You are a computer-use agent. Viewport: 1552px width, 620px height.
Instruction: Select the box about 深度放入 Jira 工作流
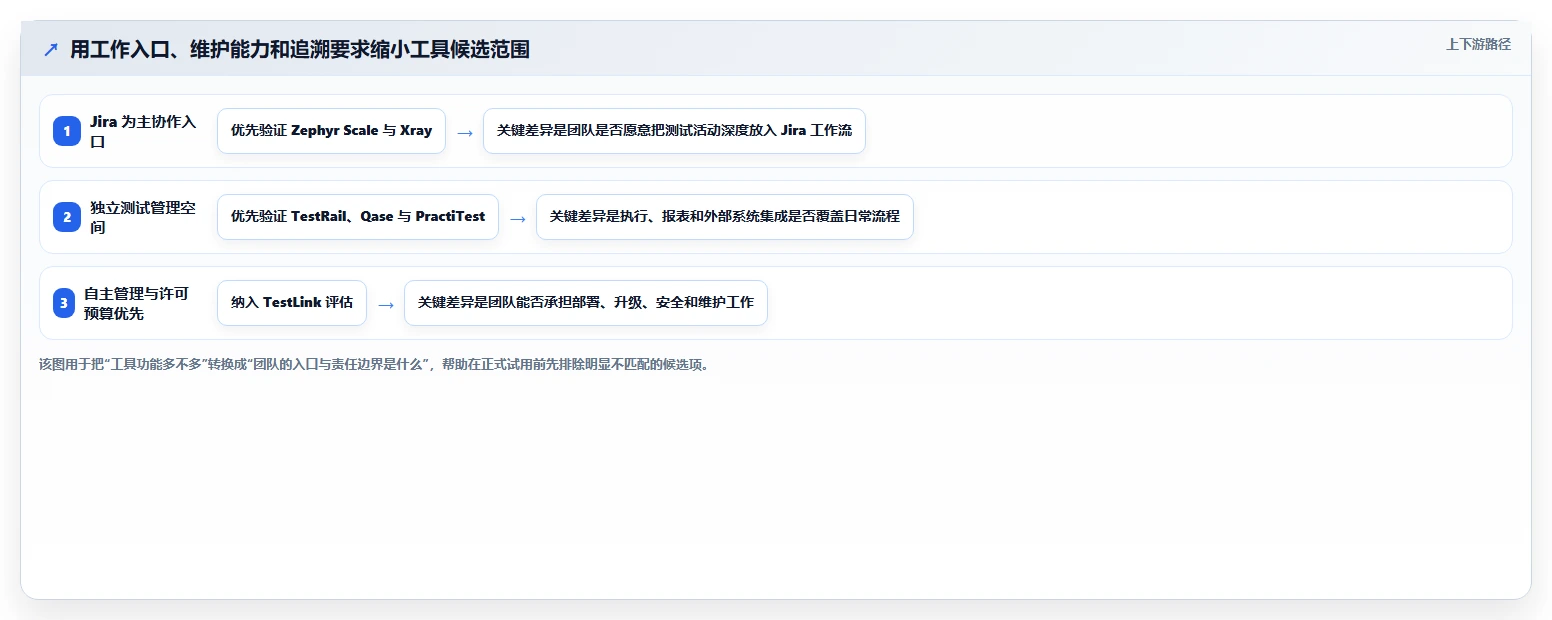674,131
